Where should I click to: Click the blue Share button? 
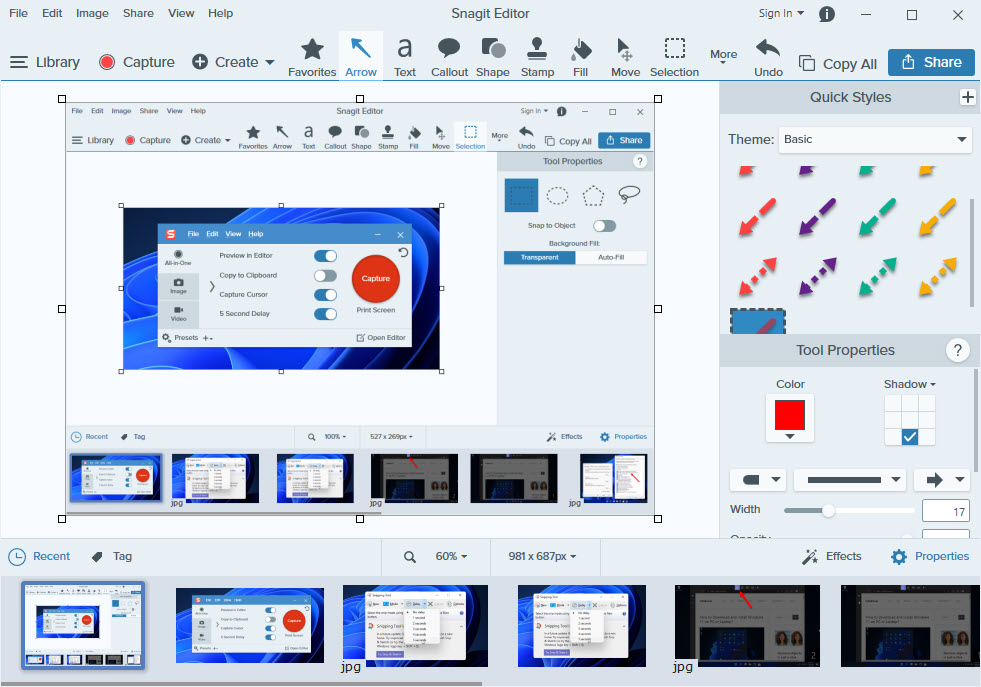click(931, 62)
